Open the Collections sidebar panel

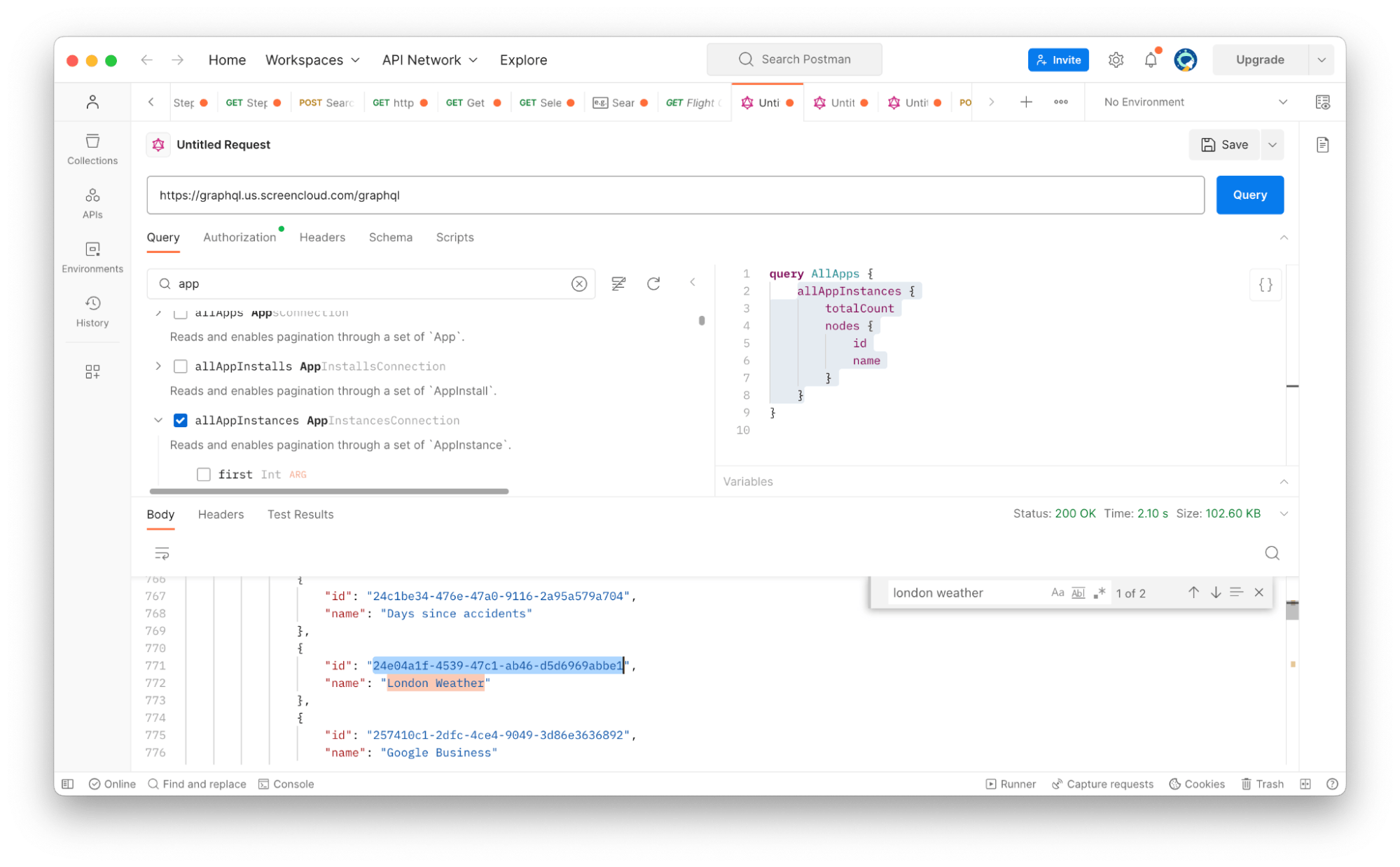point(92,148)
